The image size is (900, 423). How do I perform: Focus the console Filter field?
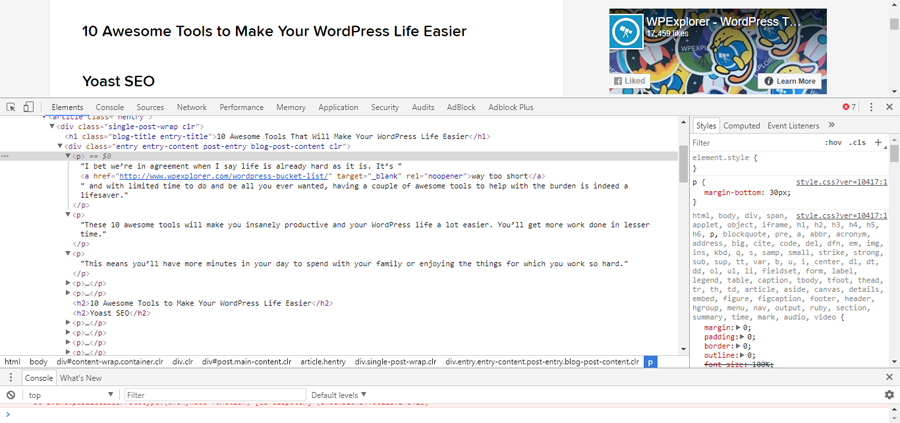(x=215, y=395)
